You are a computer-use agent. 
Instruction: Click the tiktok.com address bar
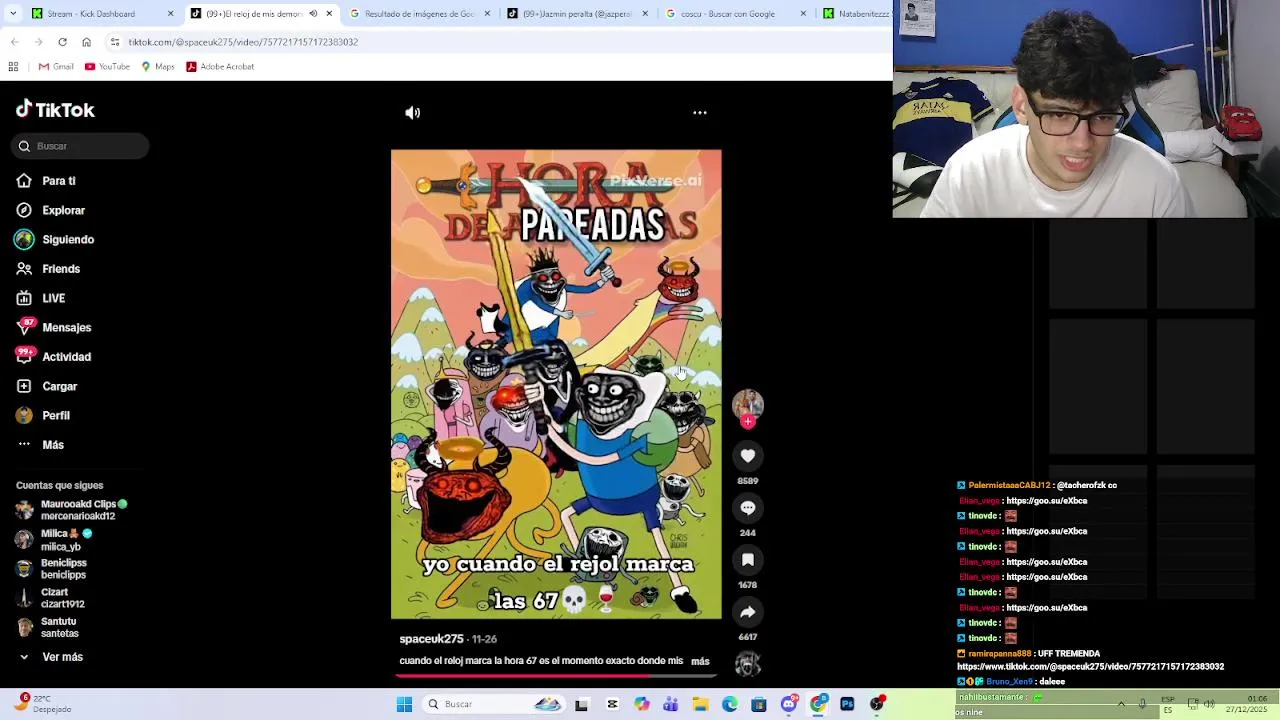497,42
